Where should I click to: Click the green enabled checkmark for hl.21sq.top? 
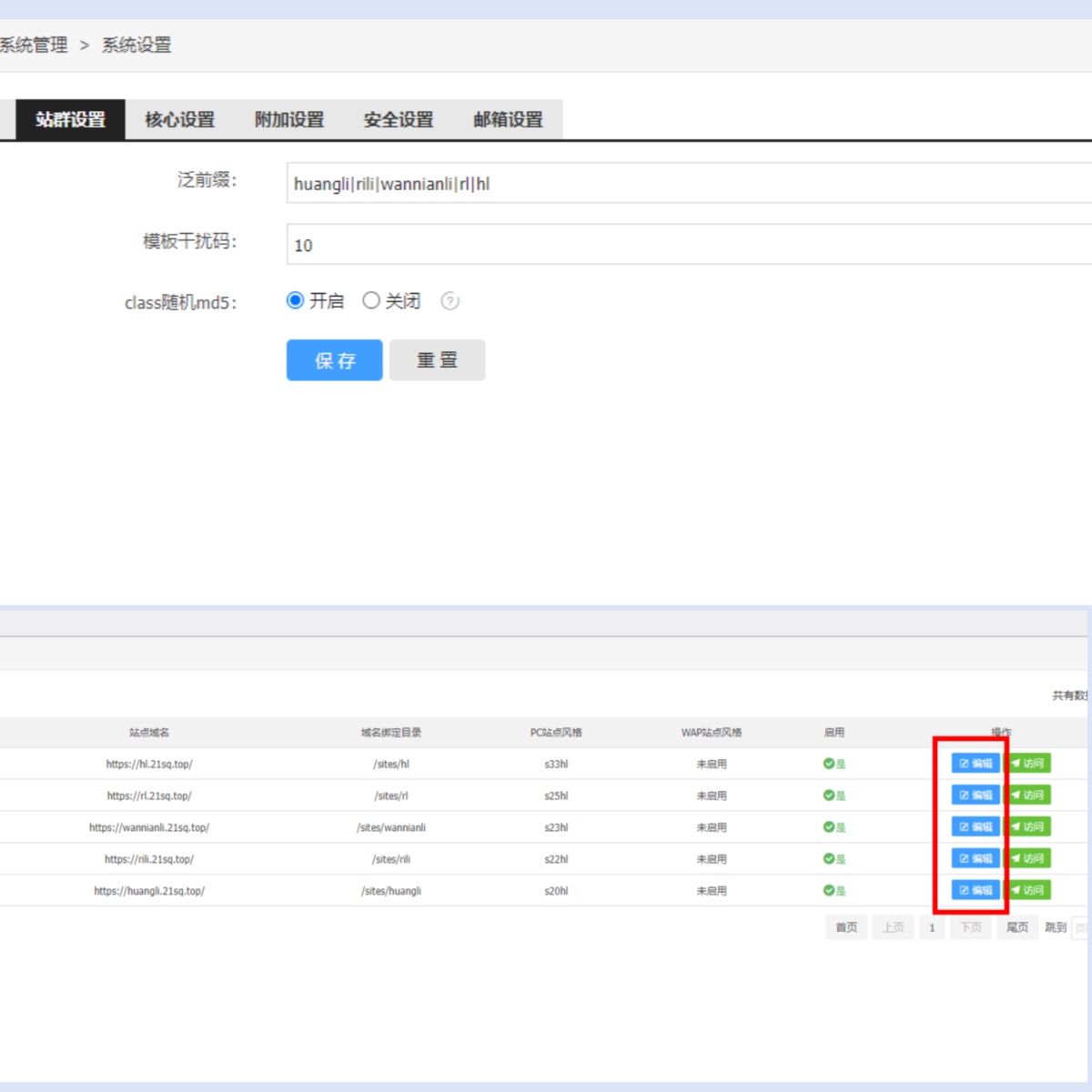pos(829,763)
